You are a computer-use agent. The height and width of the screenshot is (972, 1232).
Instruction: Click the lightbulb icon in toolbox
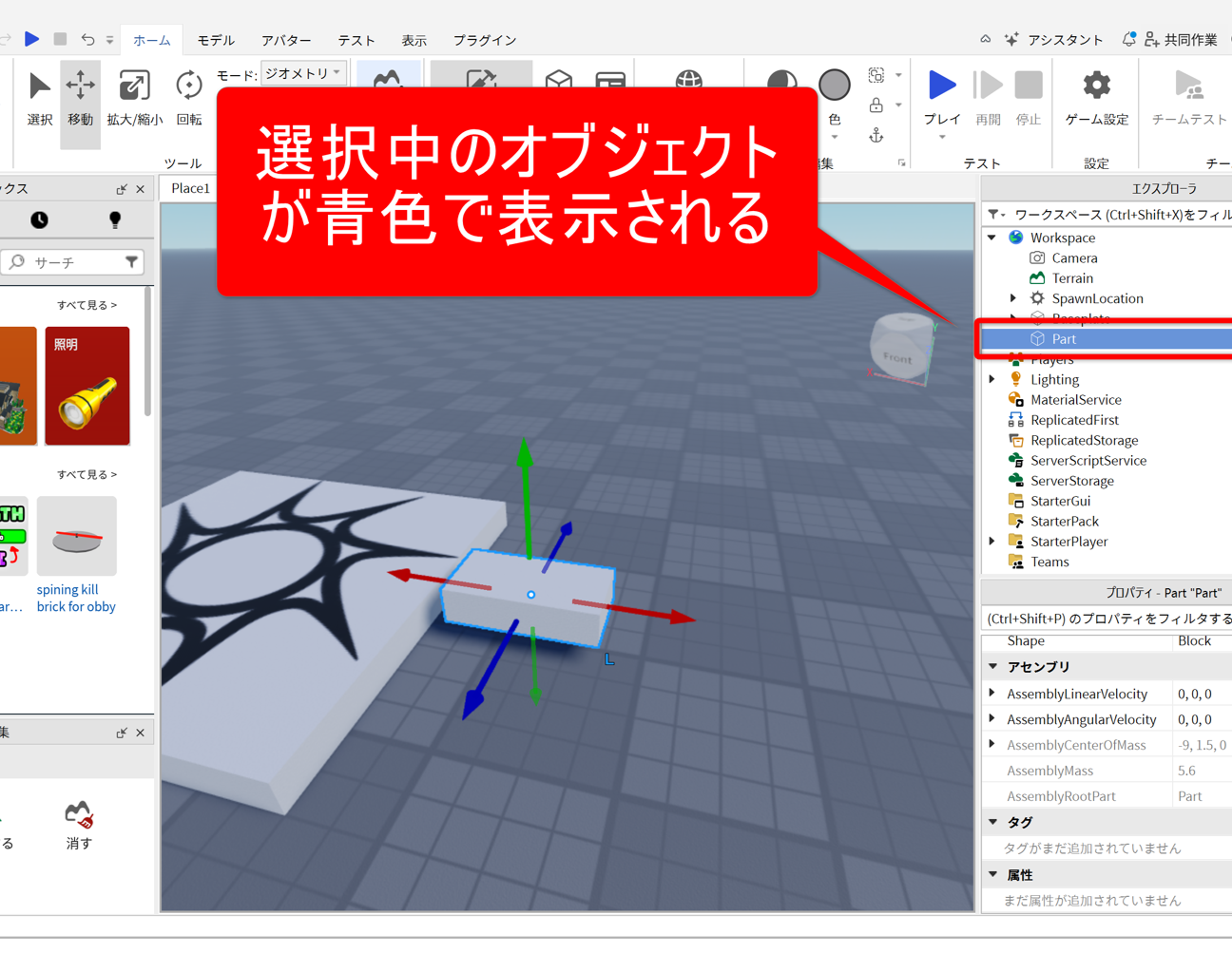[115, 220]
